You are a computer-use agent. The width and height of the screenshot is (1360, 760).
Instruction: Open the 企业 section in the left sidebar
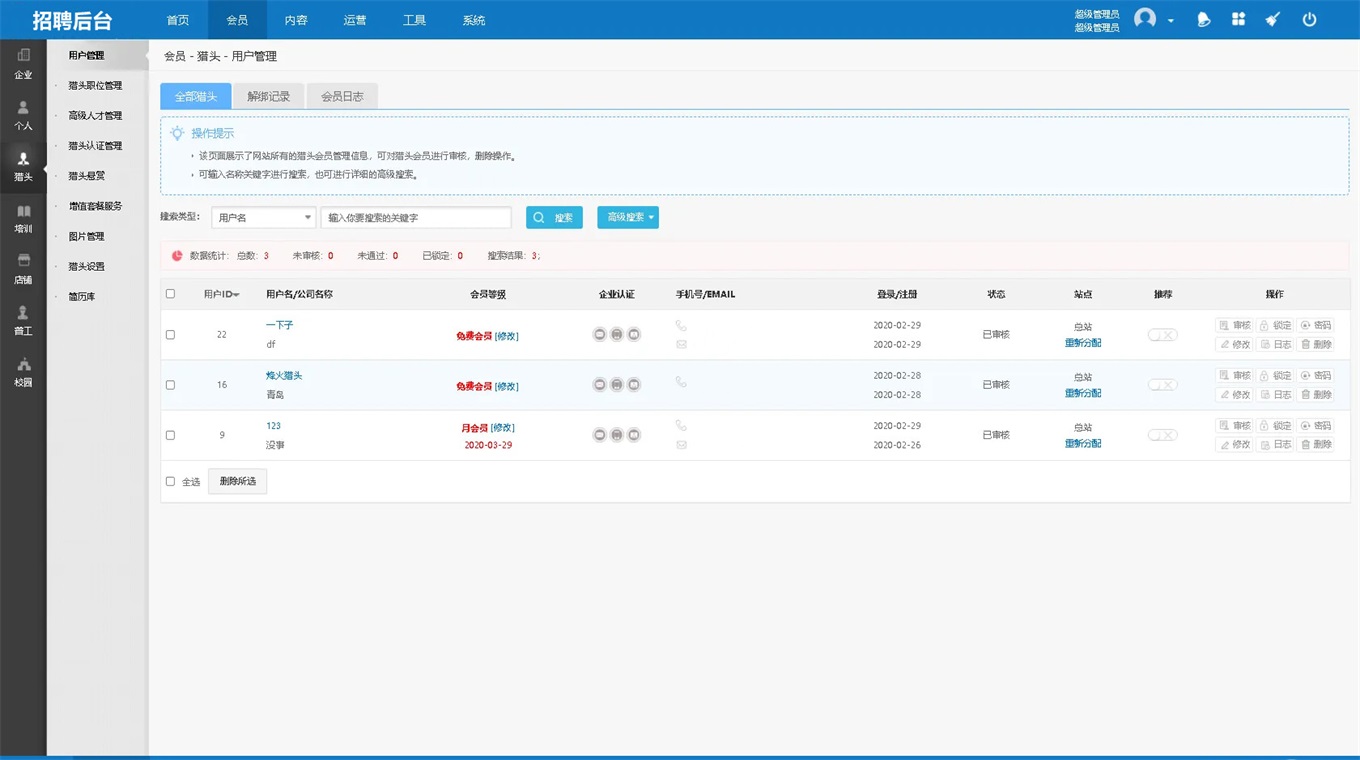tap(23, 63)
